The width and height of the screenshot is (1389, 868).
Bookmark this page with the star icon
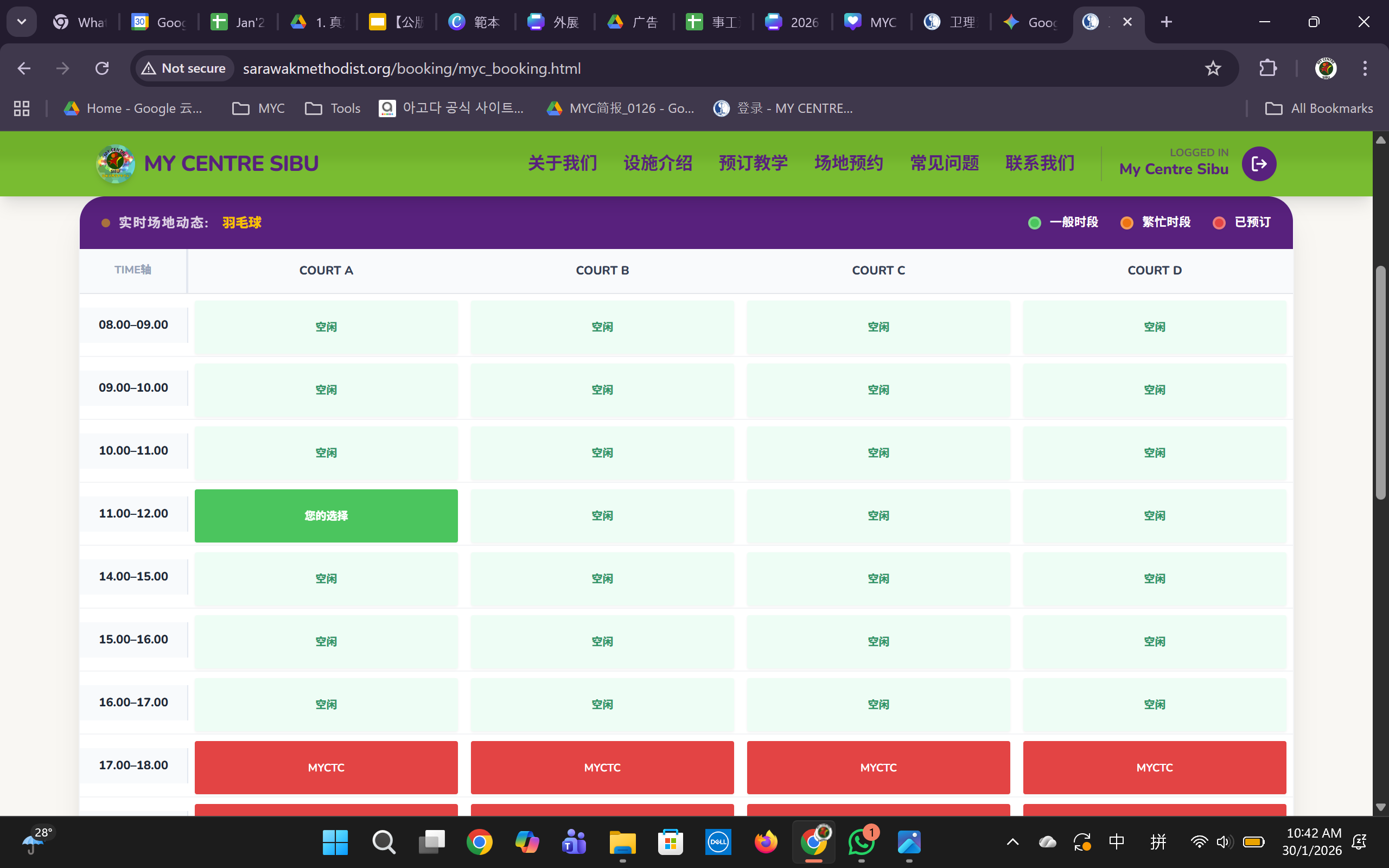[x=1212, y=68]
